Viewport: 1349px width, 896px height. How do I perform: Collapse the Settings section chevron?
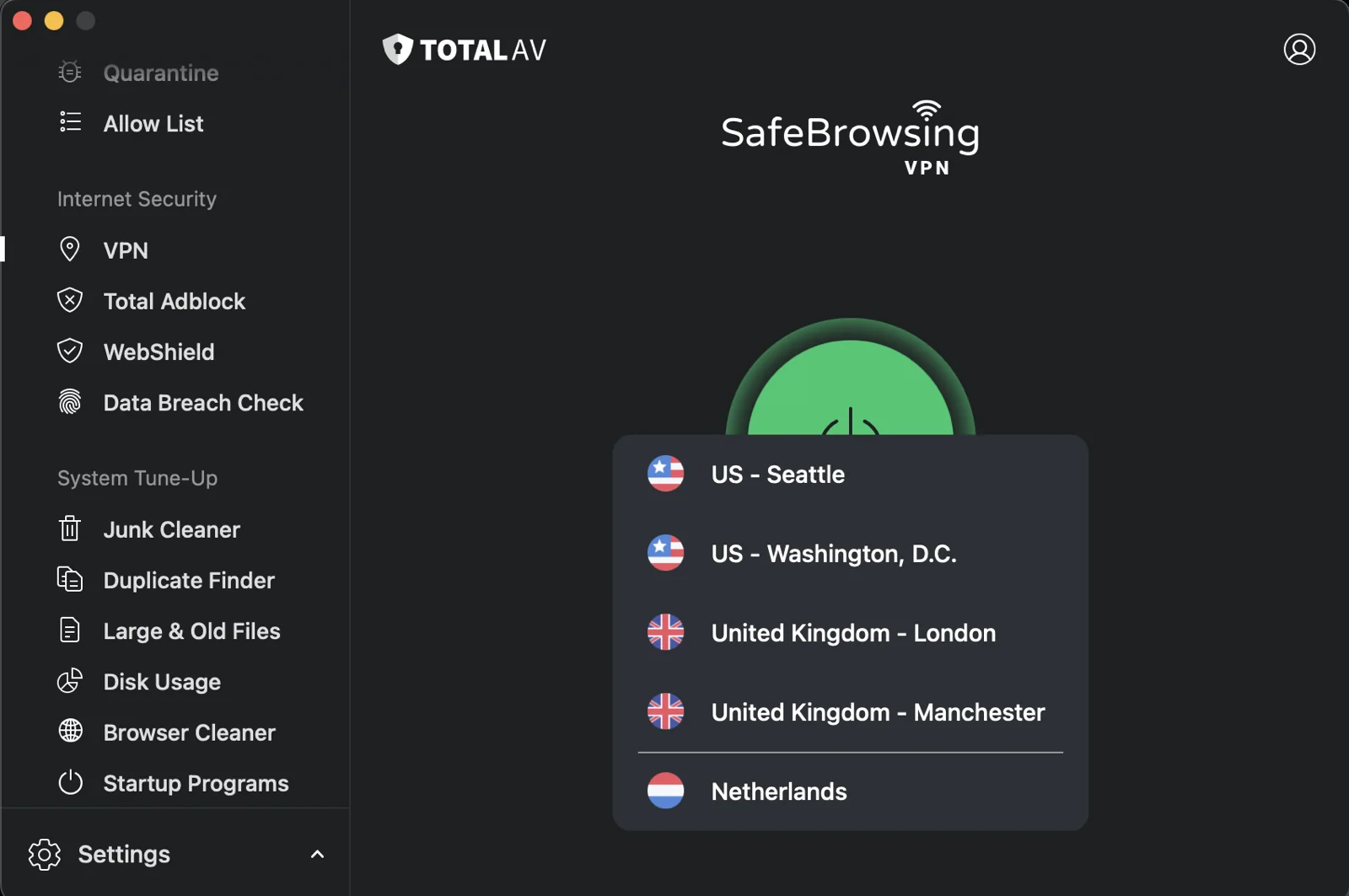[x=317, y=854]
